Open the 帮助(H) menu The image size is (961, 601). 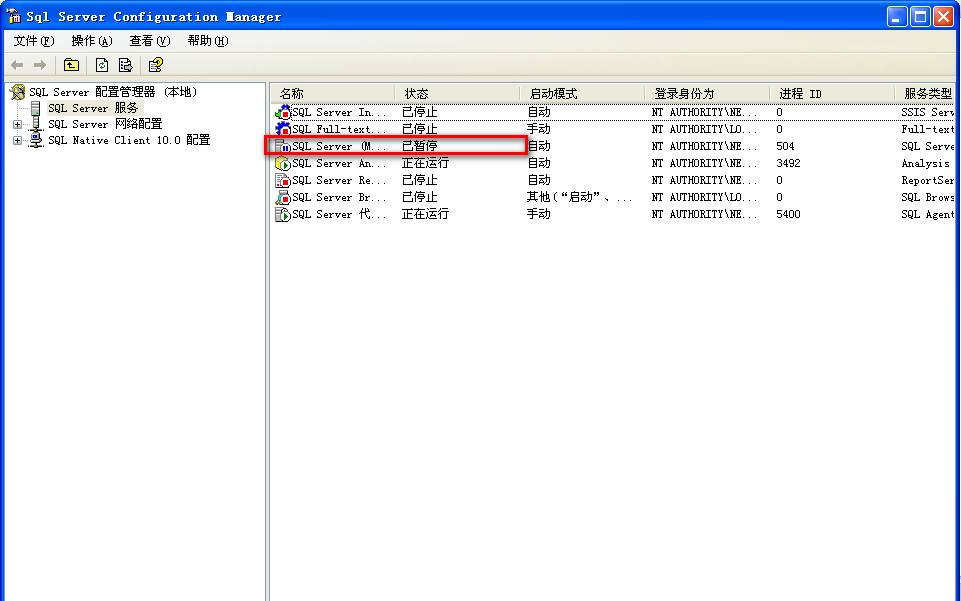tap(208, 41)
